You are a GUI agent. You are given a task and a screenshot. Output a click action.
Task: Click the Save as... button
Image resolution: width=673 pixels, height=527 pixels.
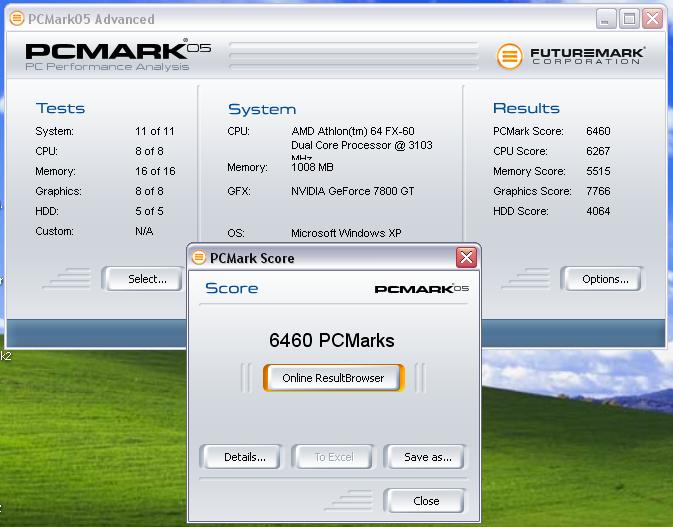[x=425, y=457]
